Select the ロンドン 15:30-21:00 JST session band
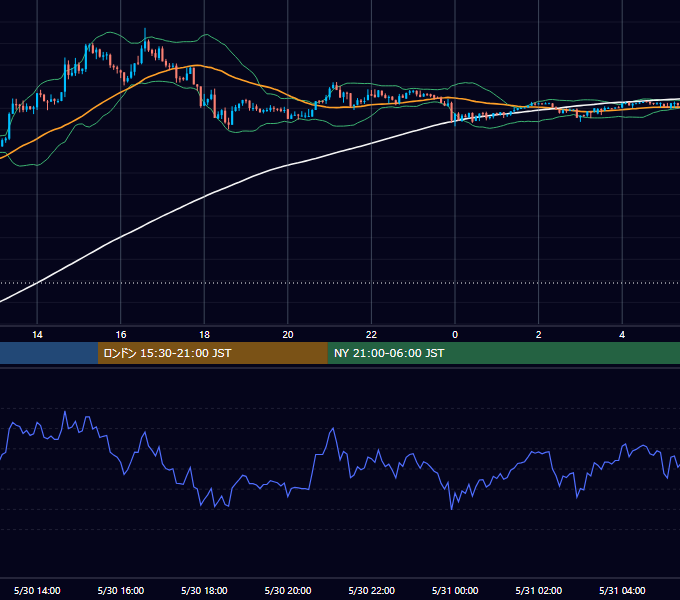Image resolution: width=680 pixels, height=600 pixels. (212, 353)
